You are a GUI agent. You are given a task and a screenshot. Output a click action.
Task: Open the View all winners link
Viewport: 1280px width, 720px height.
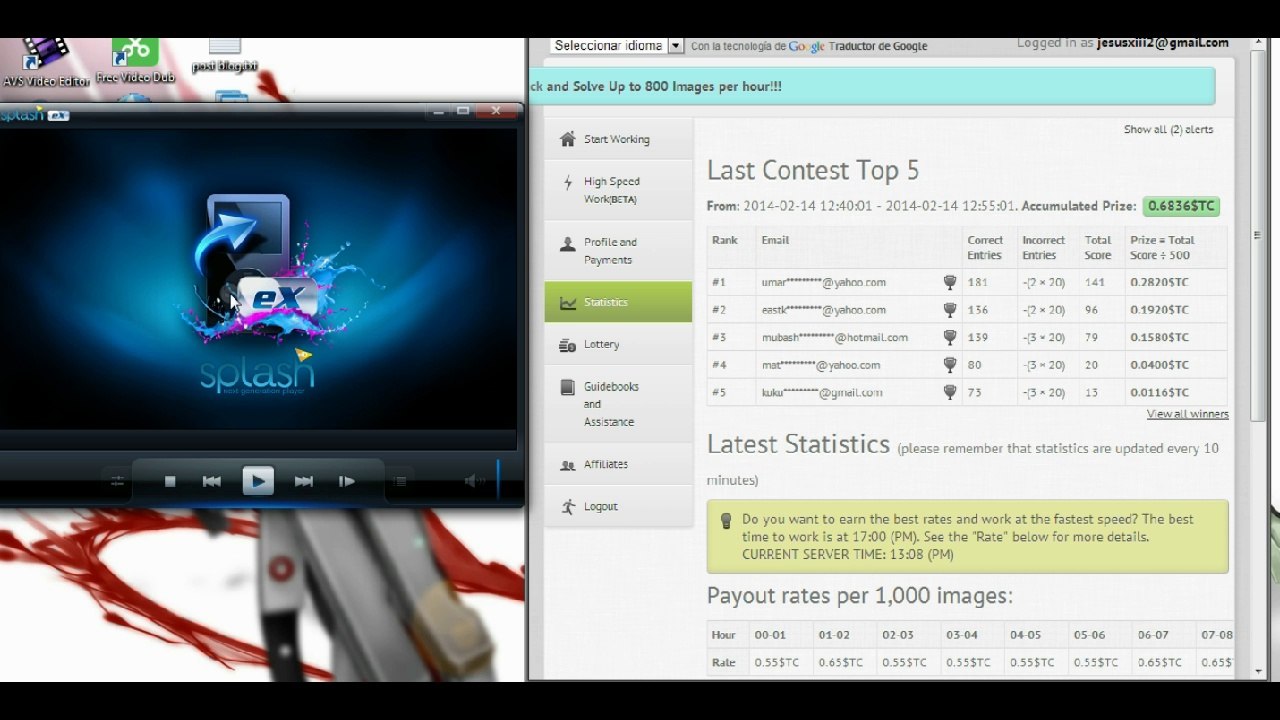[1187, 414]
